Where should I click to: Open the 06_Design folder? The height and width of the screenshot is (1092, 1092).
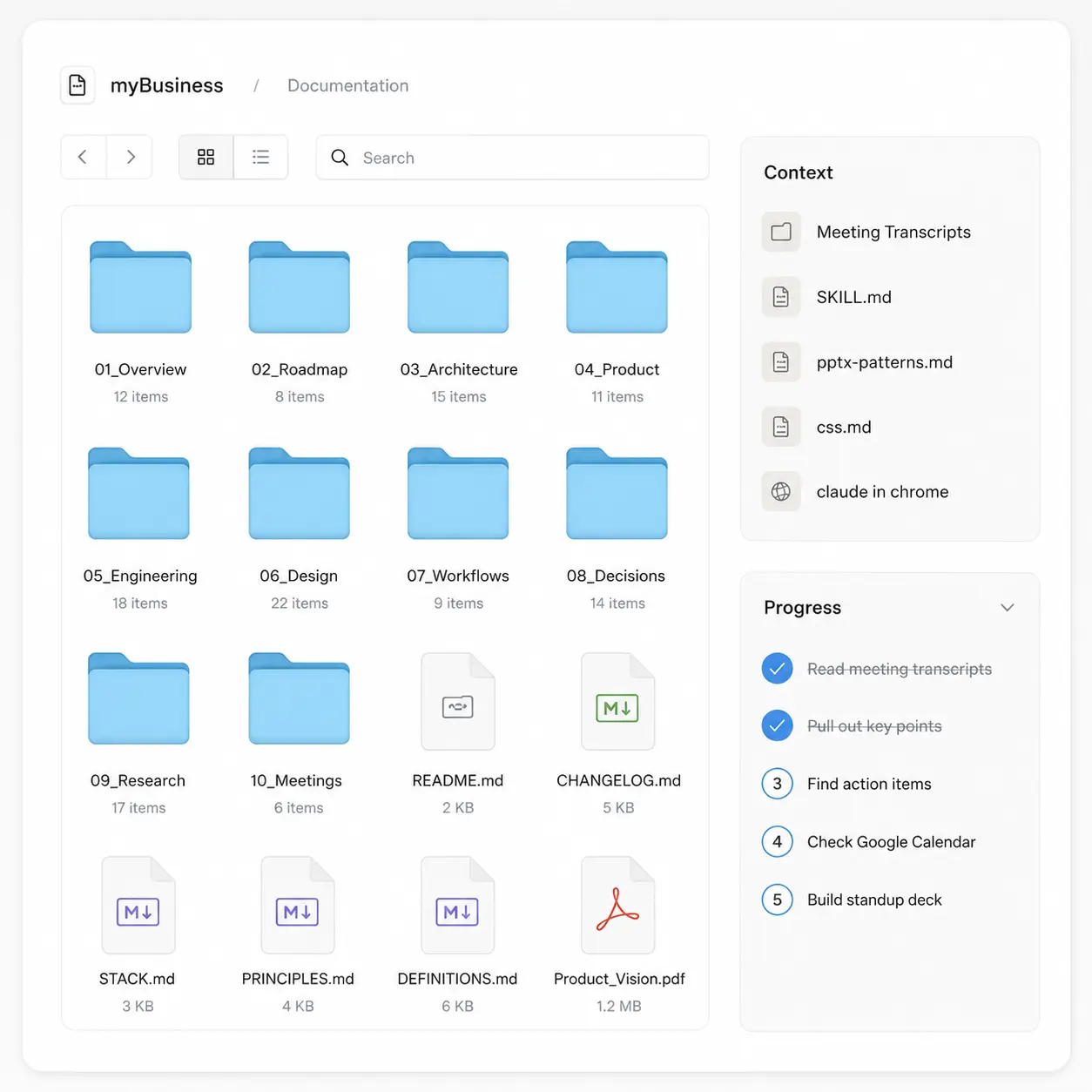pyautogui.click(x=300, y=494)
